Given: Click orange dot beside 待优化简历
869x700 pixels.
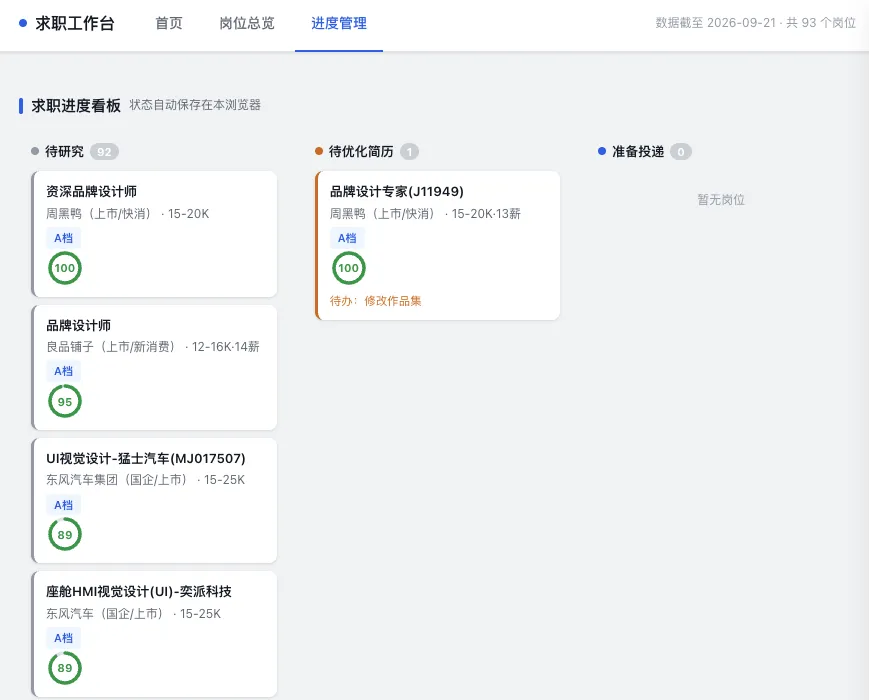Looking at the screenshot, I should point(319,151).
